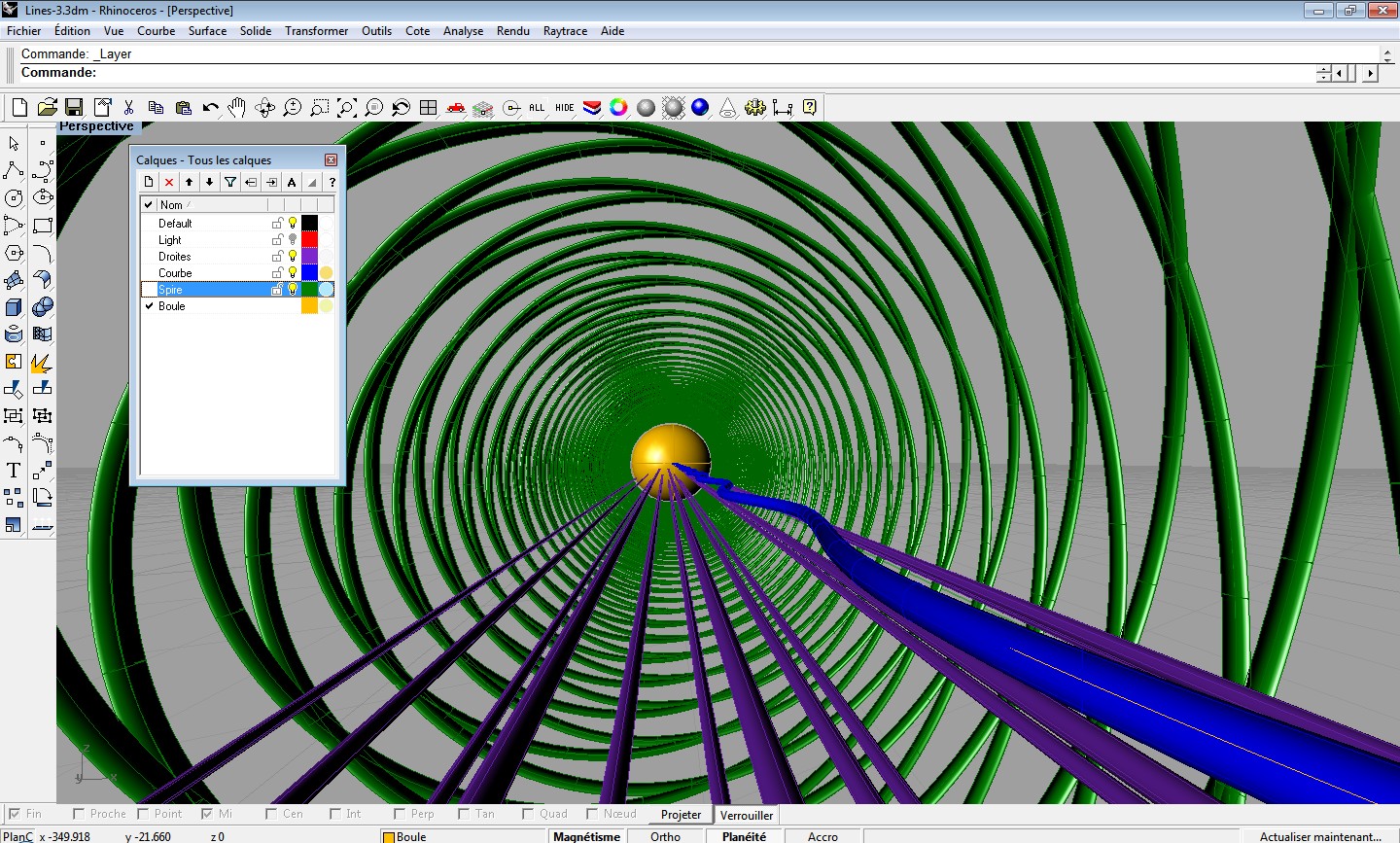The image size is (1400, 843).
Task: Select the Pan hand tool
Action: [x=237, y=107]
